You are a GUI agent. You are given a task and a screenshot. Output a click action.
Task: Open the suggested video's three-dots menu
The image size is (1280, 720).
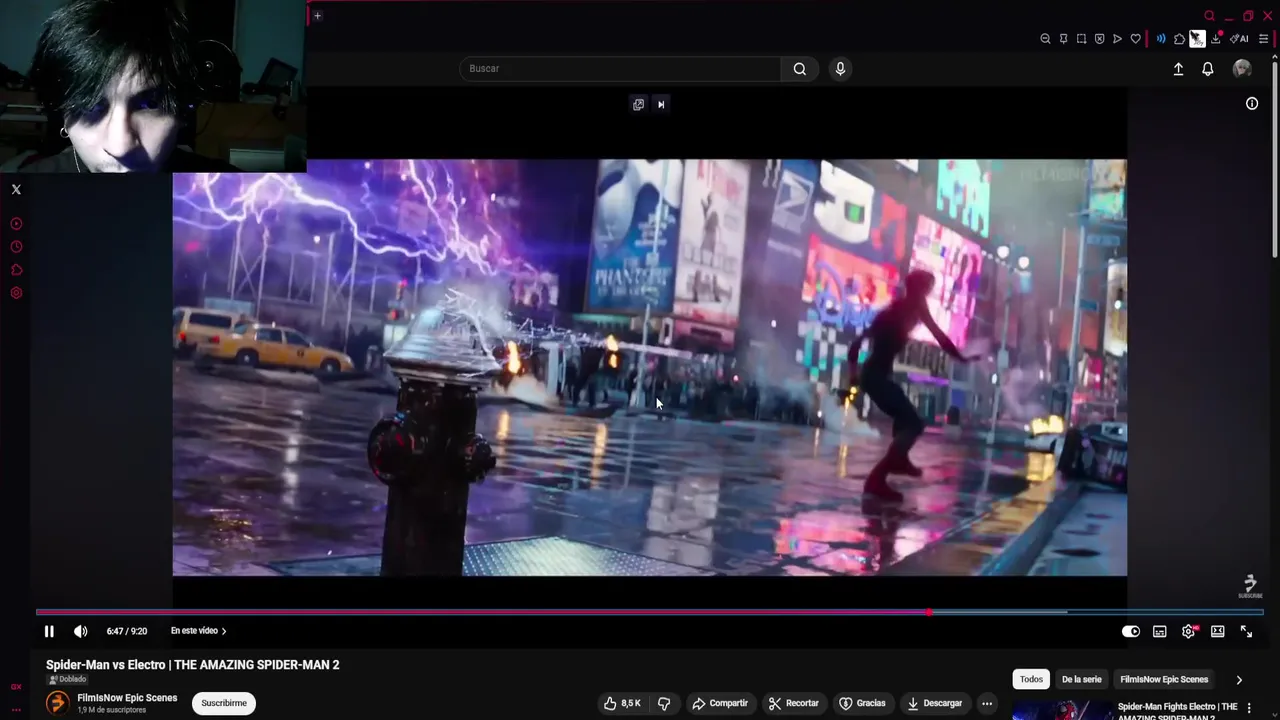pos(1249,708)
